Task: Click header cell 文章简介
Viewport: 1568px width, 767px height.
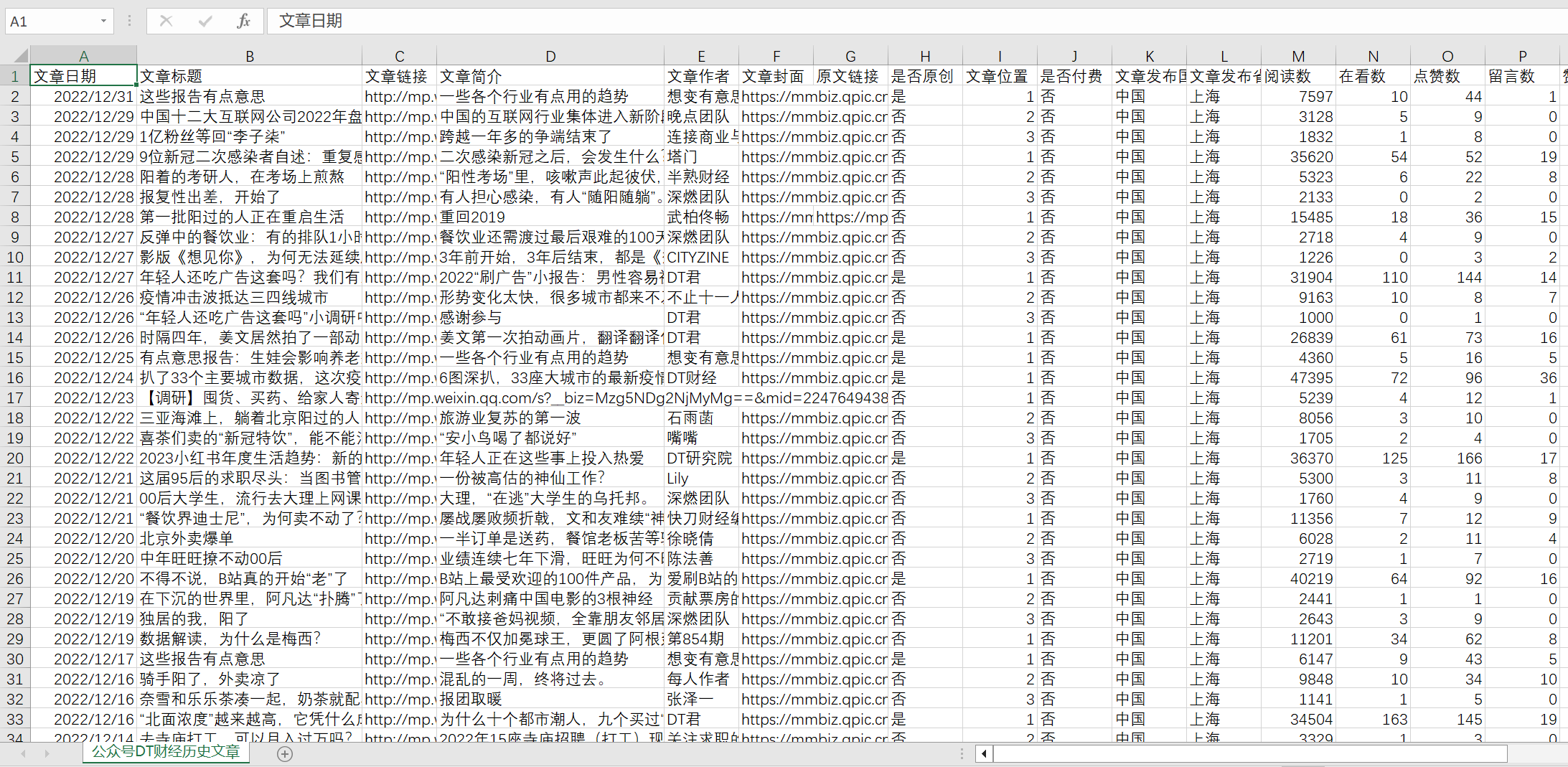Action: point(550,76)
